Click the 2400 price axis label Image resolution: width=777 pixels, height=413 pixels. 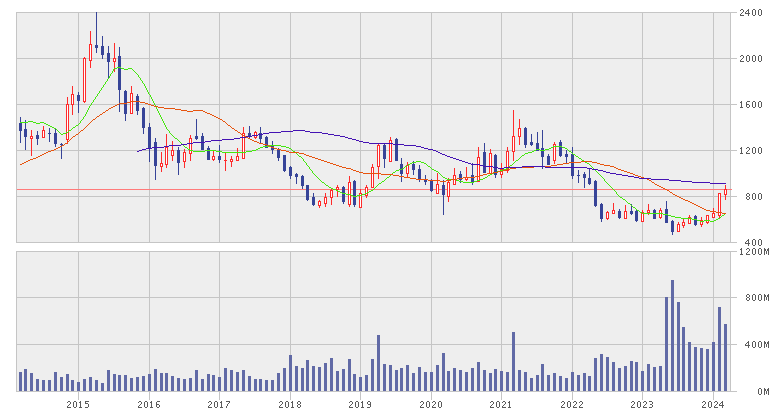click(750, 12)
